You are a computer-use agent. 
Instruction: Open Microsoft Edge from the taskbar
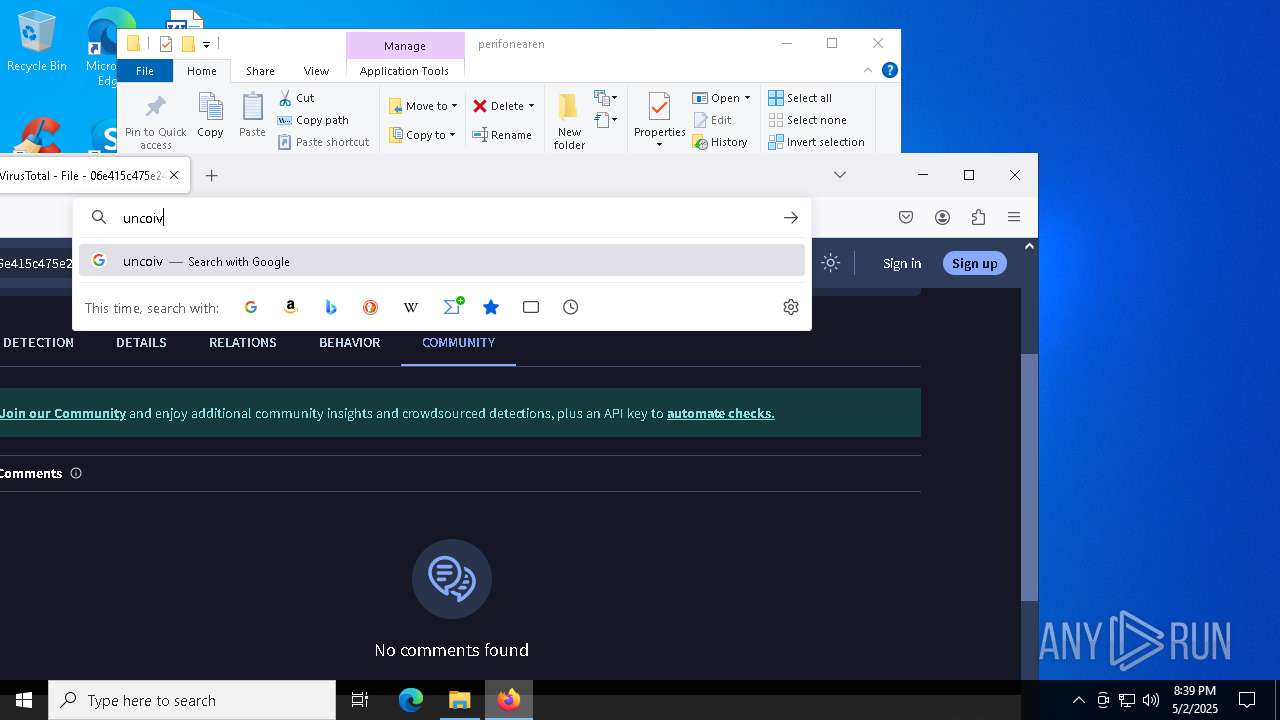click(411, 700)
